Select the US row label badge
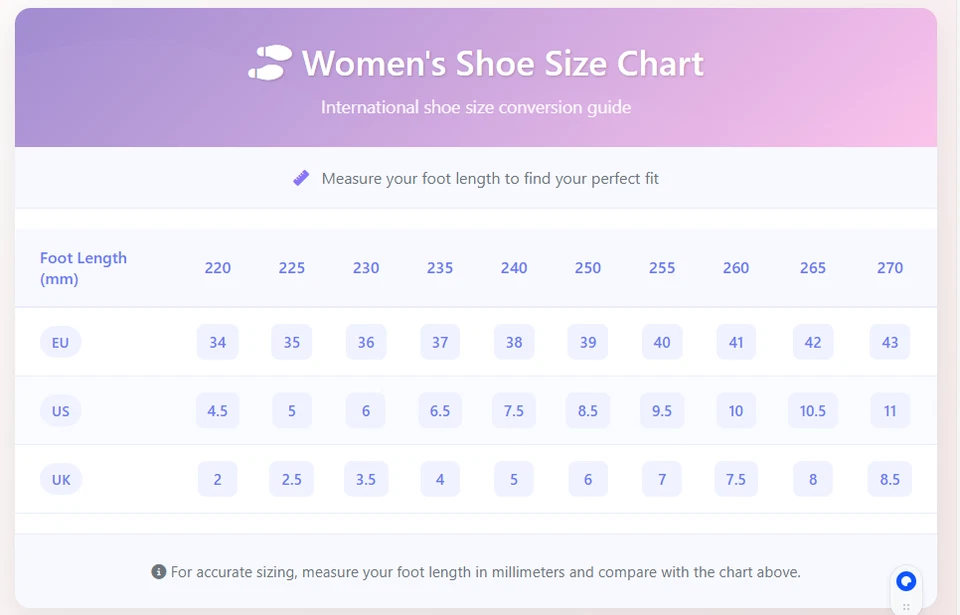Image resolution: width=960 pixels, height=615 pixels. pyautogui.click(x=61, y=411)
